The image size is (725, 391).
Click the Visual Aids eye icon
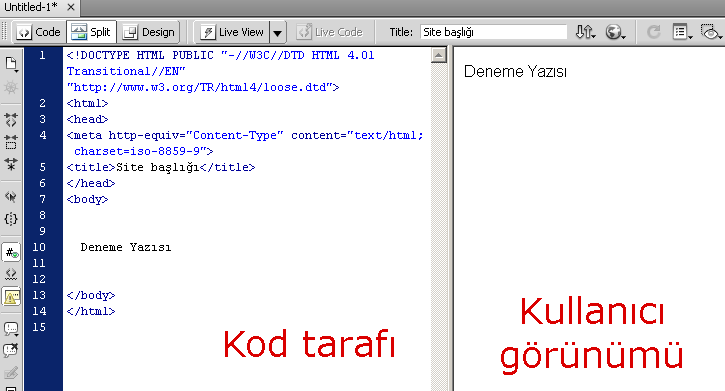[711, 32]
